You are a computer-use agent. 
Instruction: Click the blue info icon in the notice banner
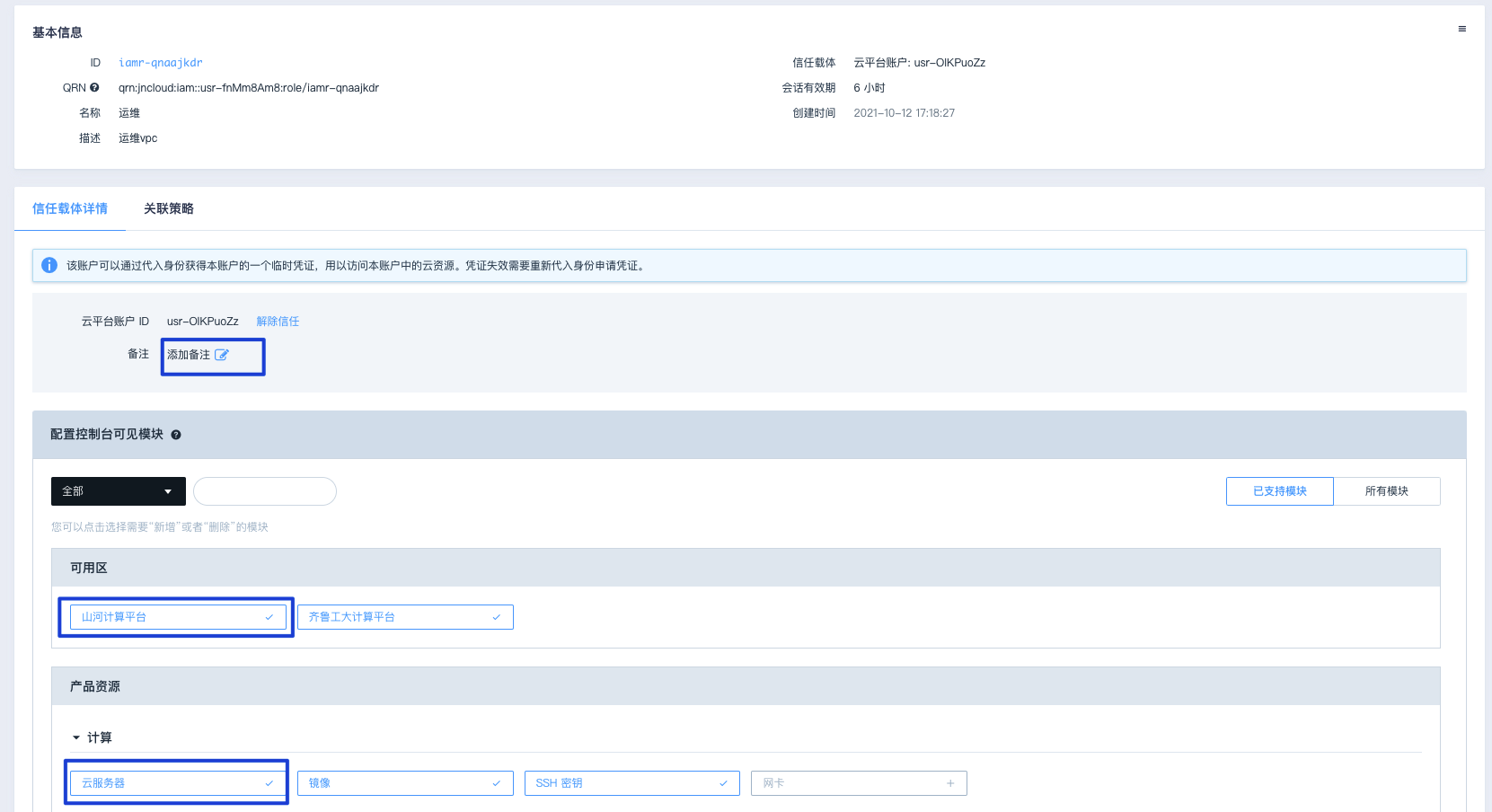pos(49,265)
